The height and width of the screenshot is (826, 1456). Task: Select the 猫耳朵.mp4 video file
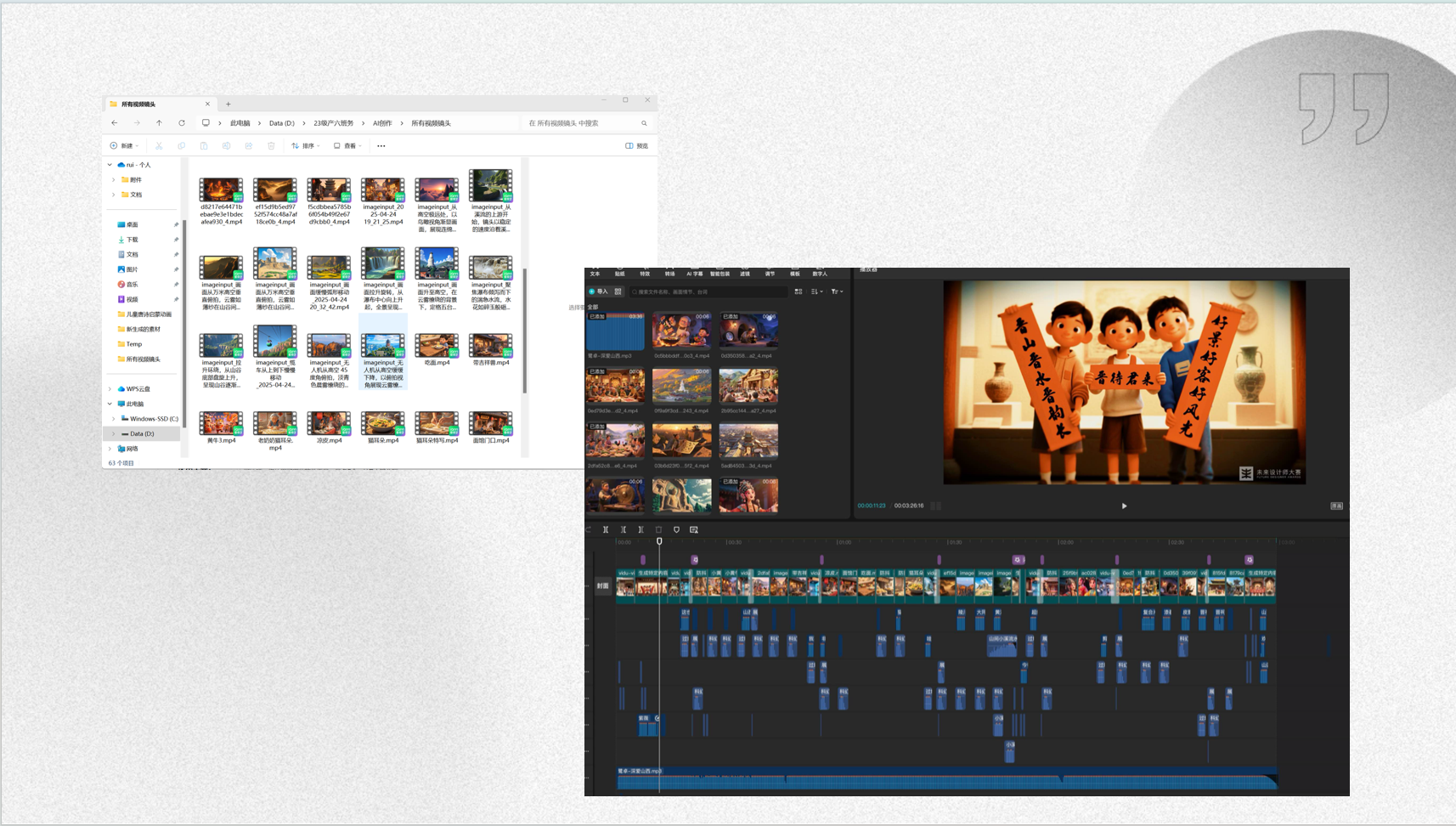(x=383, y=427)
